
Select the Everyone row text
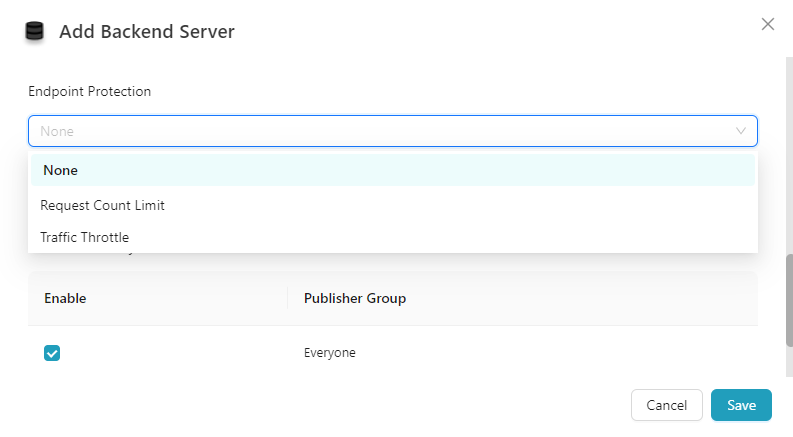(x=330, y=353)
